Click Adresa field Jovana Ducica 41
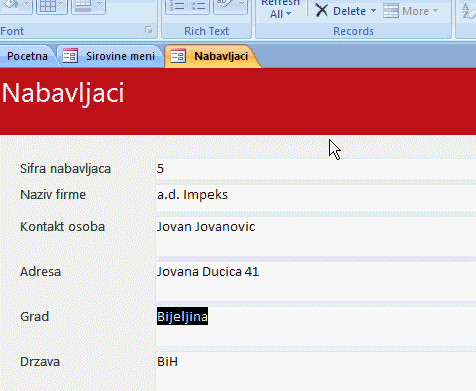This screenshot has height=391, width=476. pos(316,281)
